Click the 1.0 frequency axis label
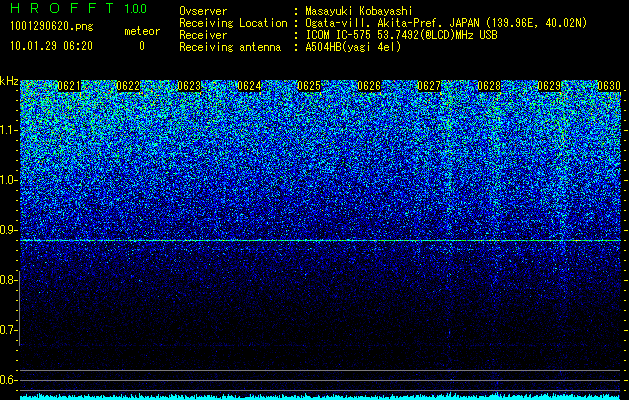 [x=8, y=181]
